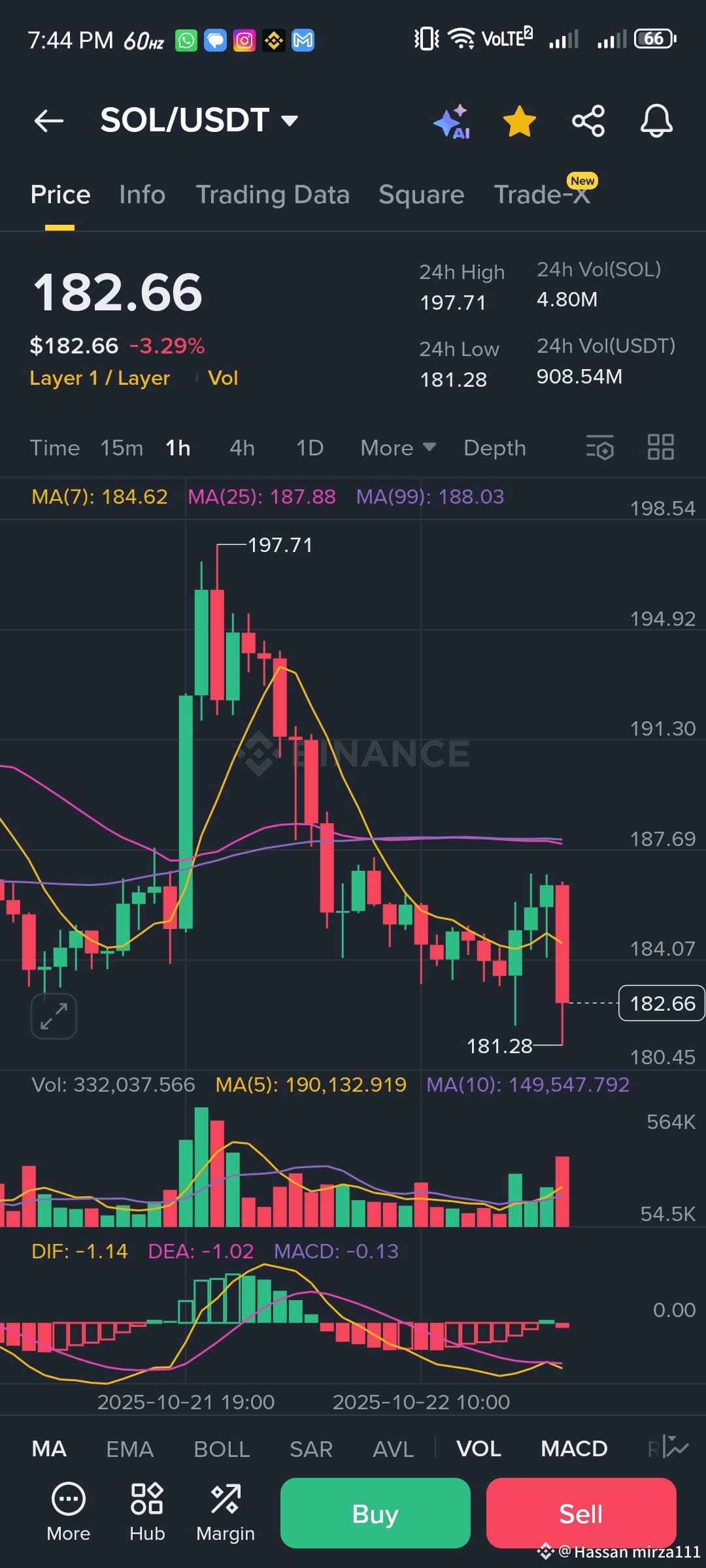Toggle the SAR indicator

point(311,1449)
